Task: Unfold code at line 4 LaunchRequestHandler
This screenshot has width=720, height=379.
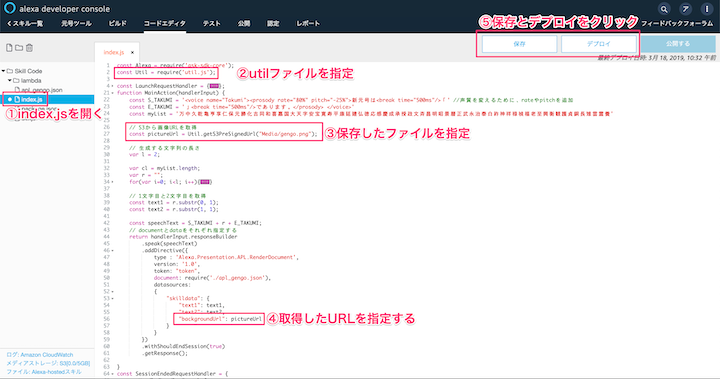Action: click(112, 86)
